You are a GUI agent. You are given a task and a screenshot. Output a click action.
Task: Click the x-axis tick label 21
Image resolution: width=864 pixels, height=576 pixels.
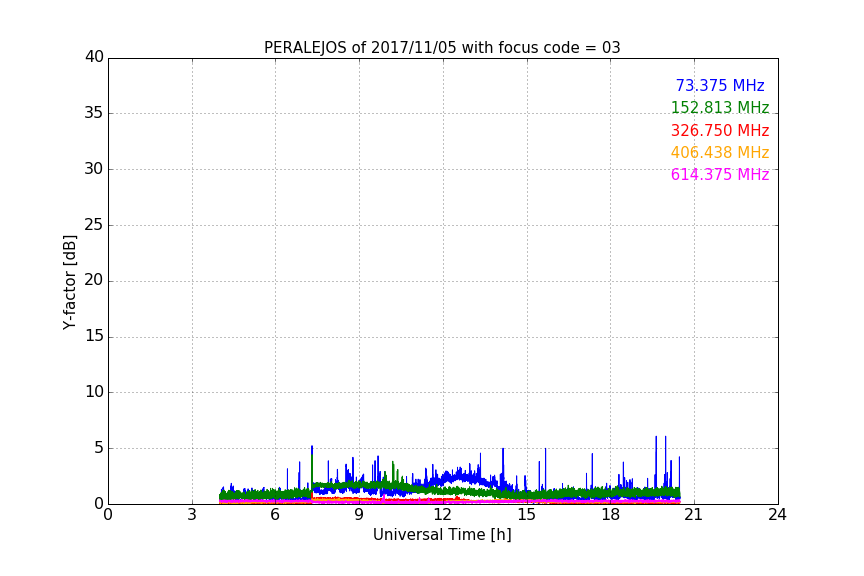(694, 515)
